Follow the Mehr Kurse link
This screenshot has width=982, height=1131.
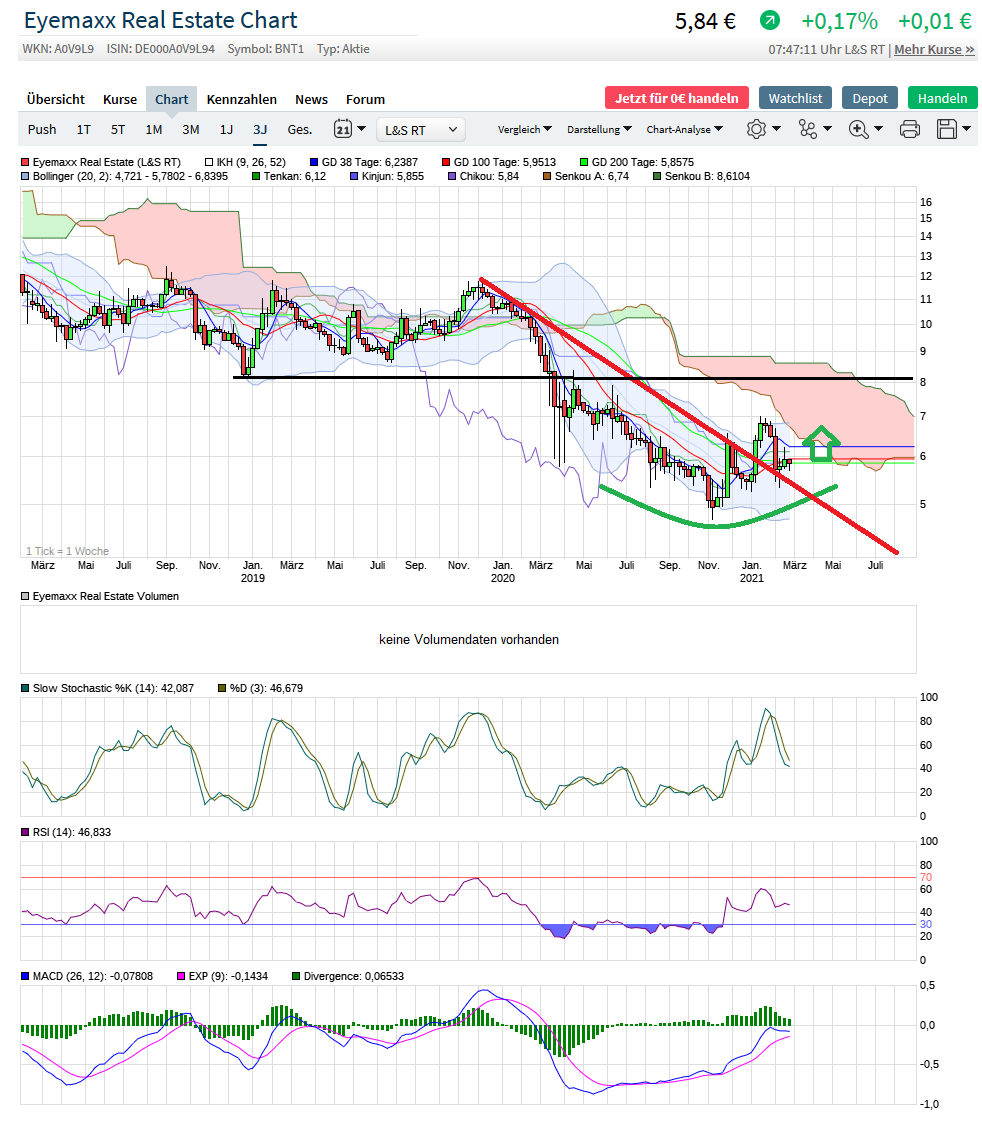(x=934, y=49)
